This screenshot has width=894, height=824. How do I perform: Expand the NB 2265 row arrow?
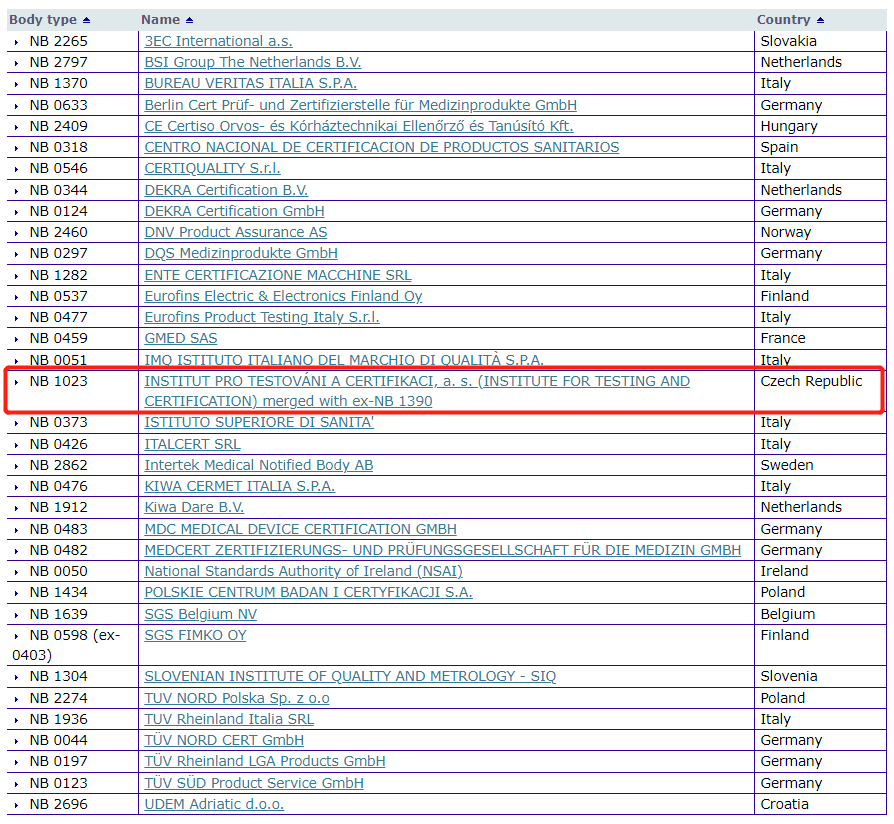(17, 42)
